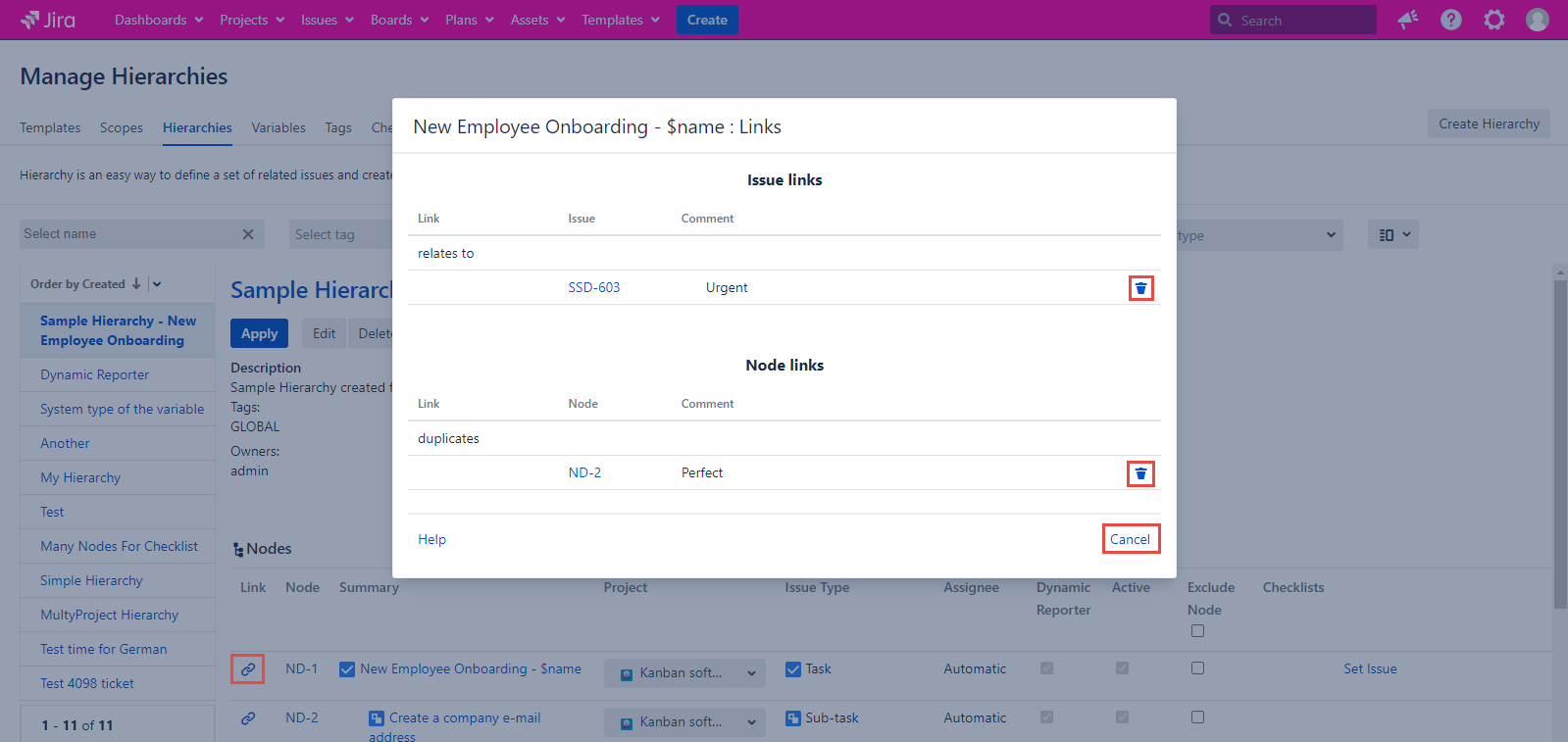Open the Jira help menu icon
This screenshot has height=742, width=1568.
(x=1451, y=20)
